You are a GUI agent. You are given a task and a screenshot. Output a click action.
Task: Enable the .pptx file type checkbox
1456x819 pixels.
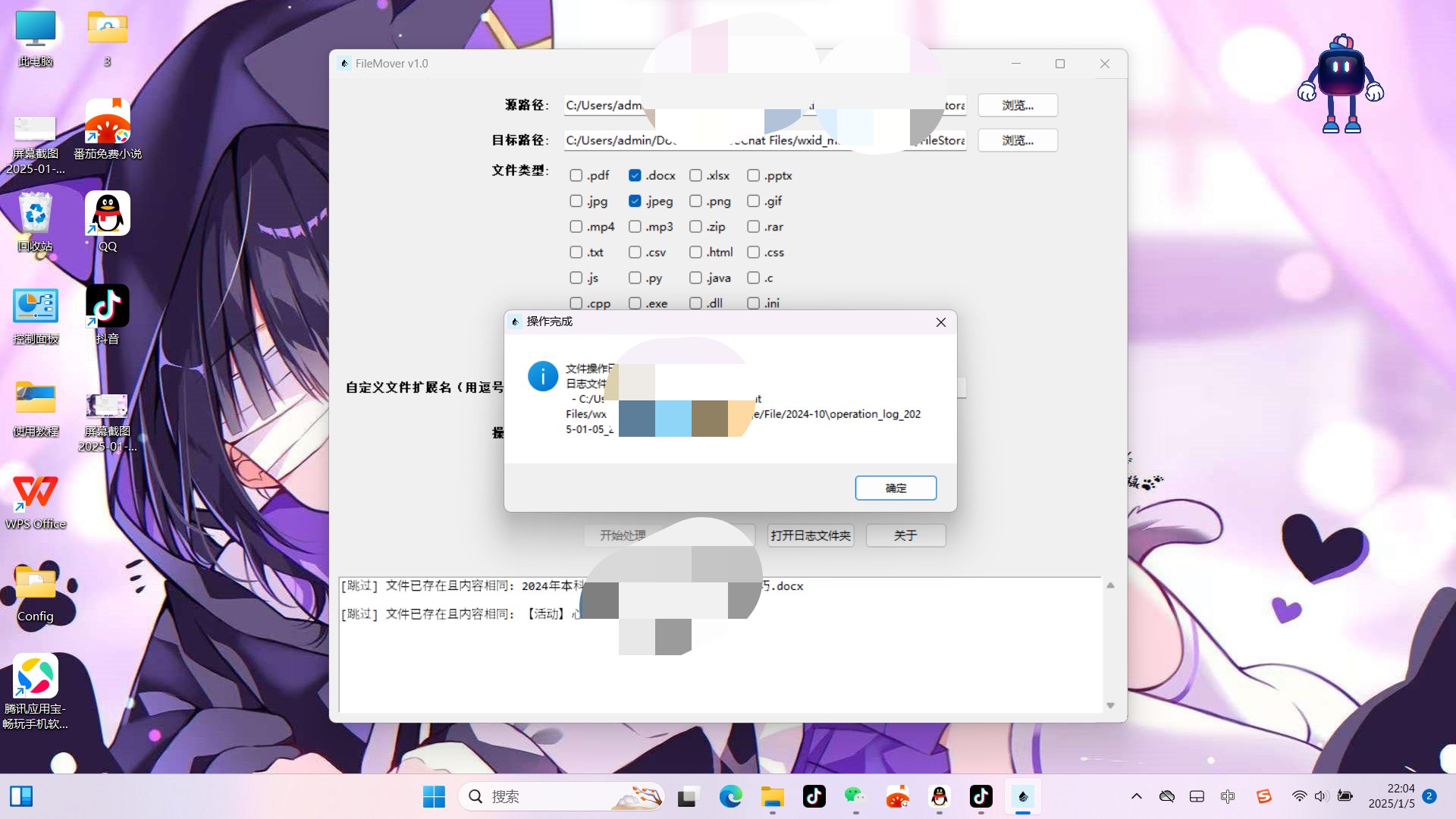753,175
